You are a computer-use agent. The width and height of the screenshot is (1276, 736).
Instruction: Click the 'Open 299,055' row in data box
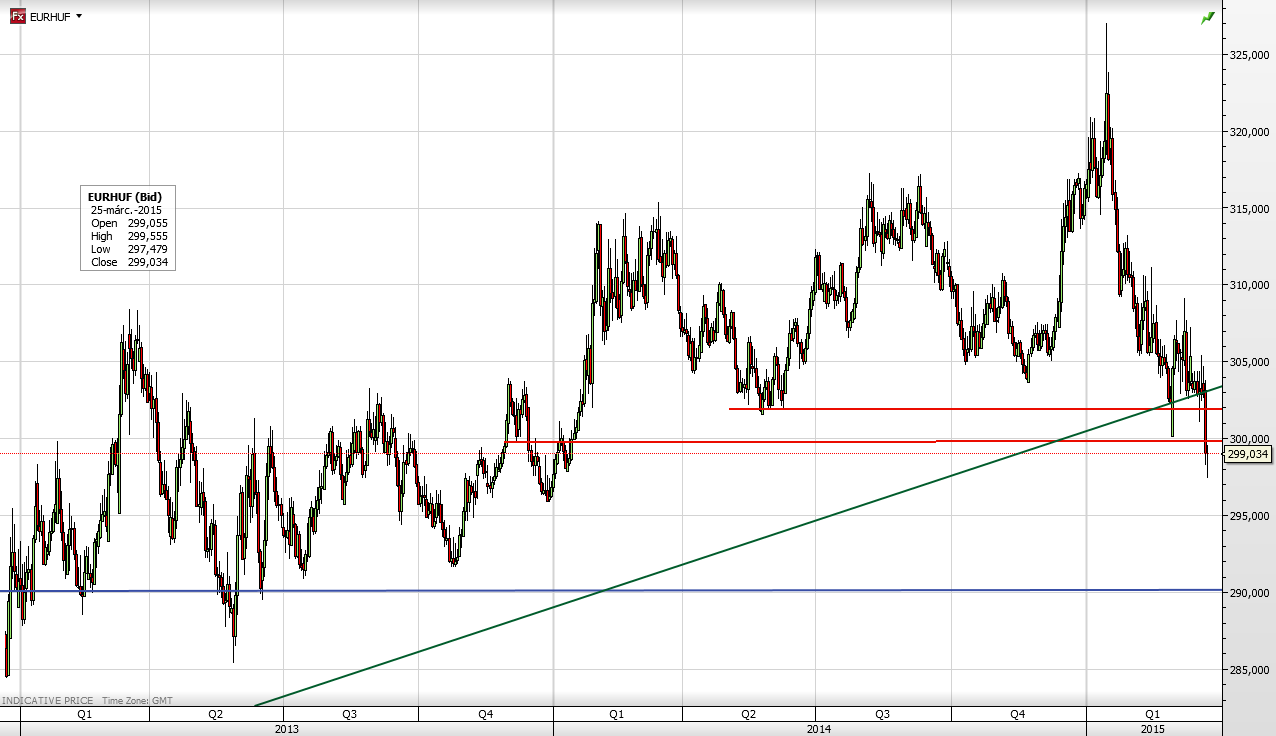pos(129,223)
